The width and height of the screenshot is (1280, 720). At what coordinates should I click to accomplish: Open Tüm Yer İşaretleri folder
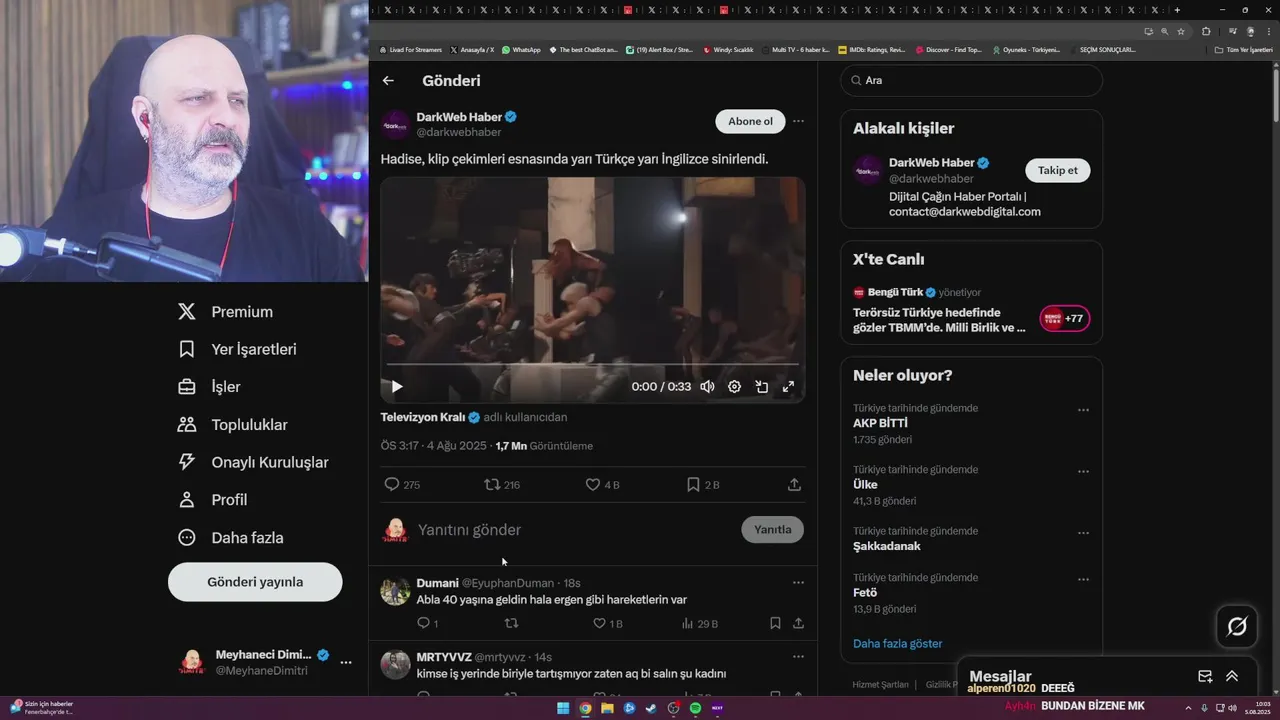[x=1243, y=49]
